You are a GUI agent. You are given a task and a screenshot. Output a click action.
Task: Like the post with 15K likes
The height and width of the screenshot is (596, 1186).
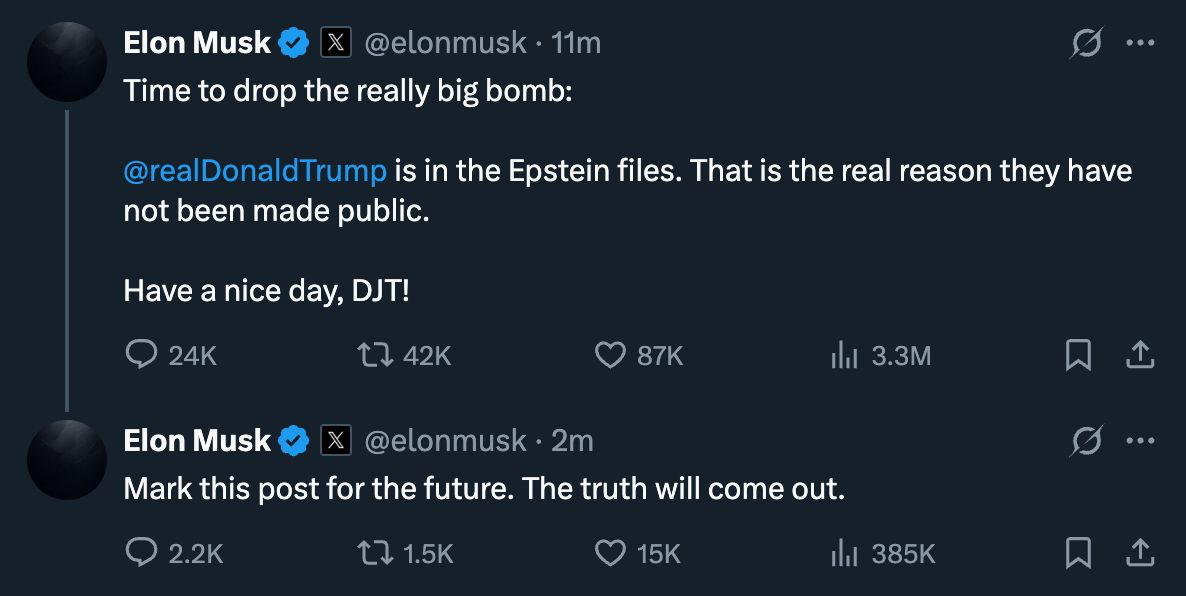[x=610, y=553]
